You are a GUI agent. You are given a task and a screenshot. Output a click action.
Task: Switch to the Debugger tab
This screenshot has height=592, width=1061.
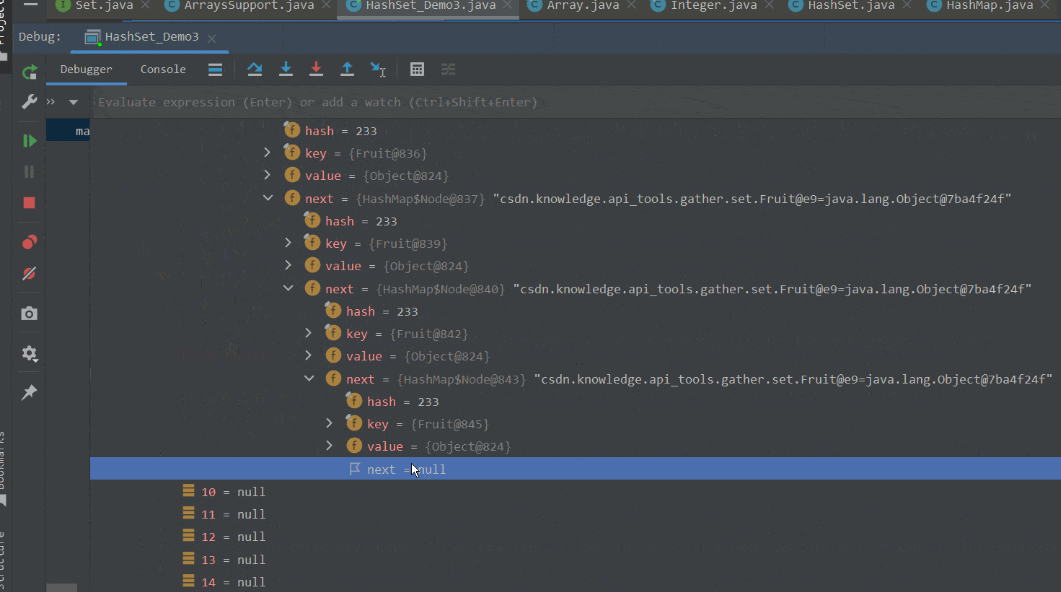pos(86,69)
